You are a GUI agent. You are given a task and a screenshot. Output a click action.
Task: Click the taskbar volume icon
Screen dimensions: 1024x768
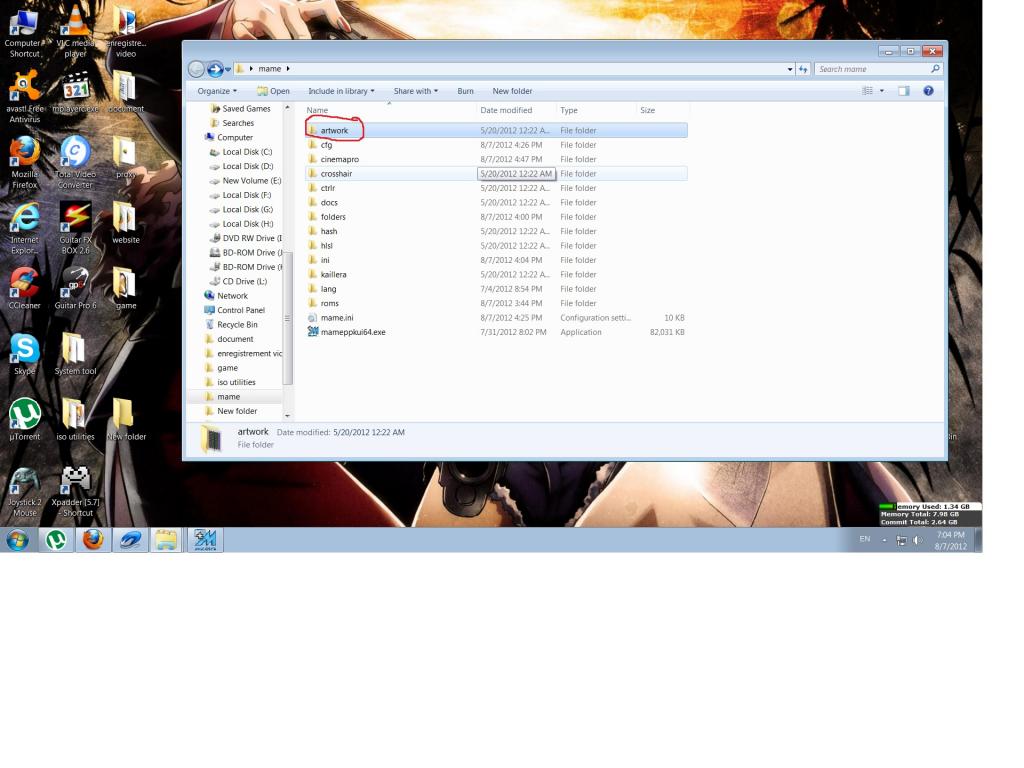pos(918,540)
